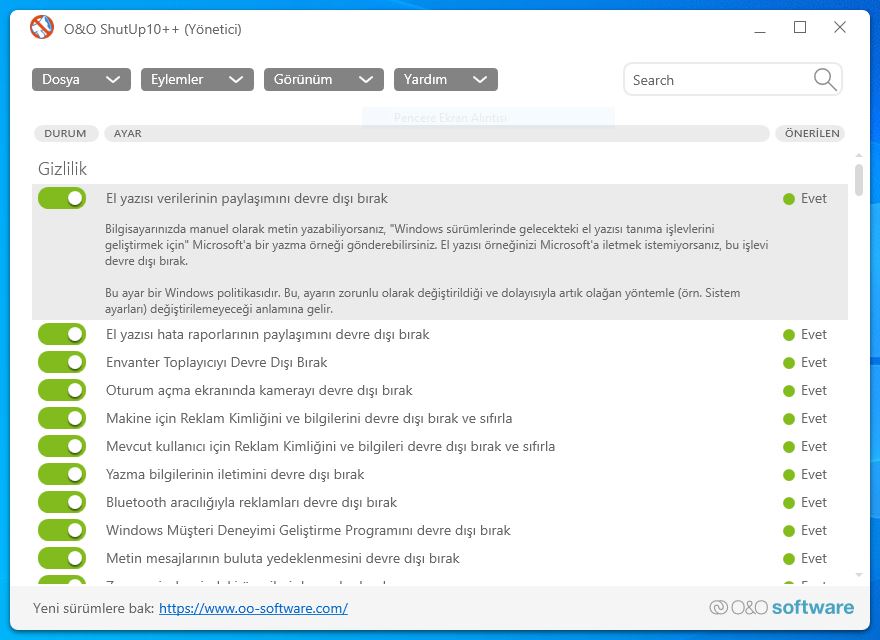Click the scrollbar up arrow
The height and width of the screenshot is (640, 880).
[x=859, y=155]
